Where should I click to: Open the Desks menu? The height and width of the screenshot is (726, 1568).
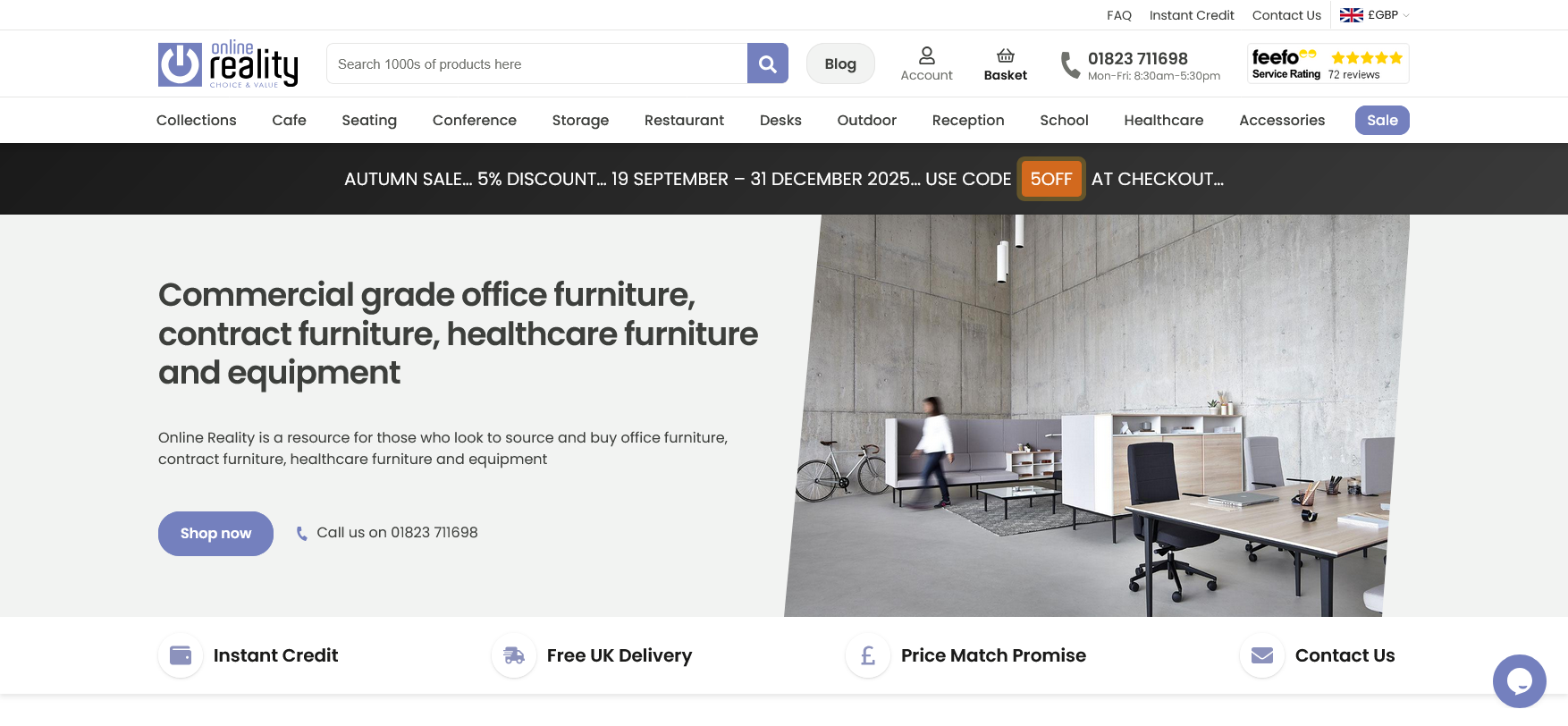click(x=780, y=120)
